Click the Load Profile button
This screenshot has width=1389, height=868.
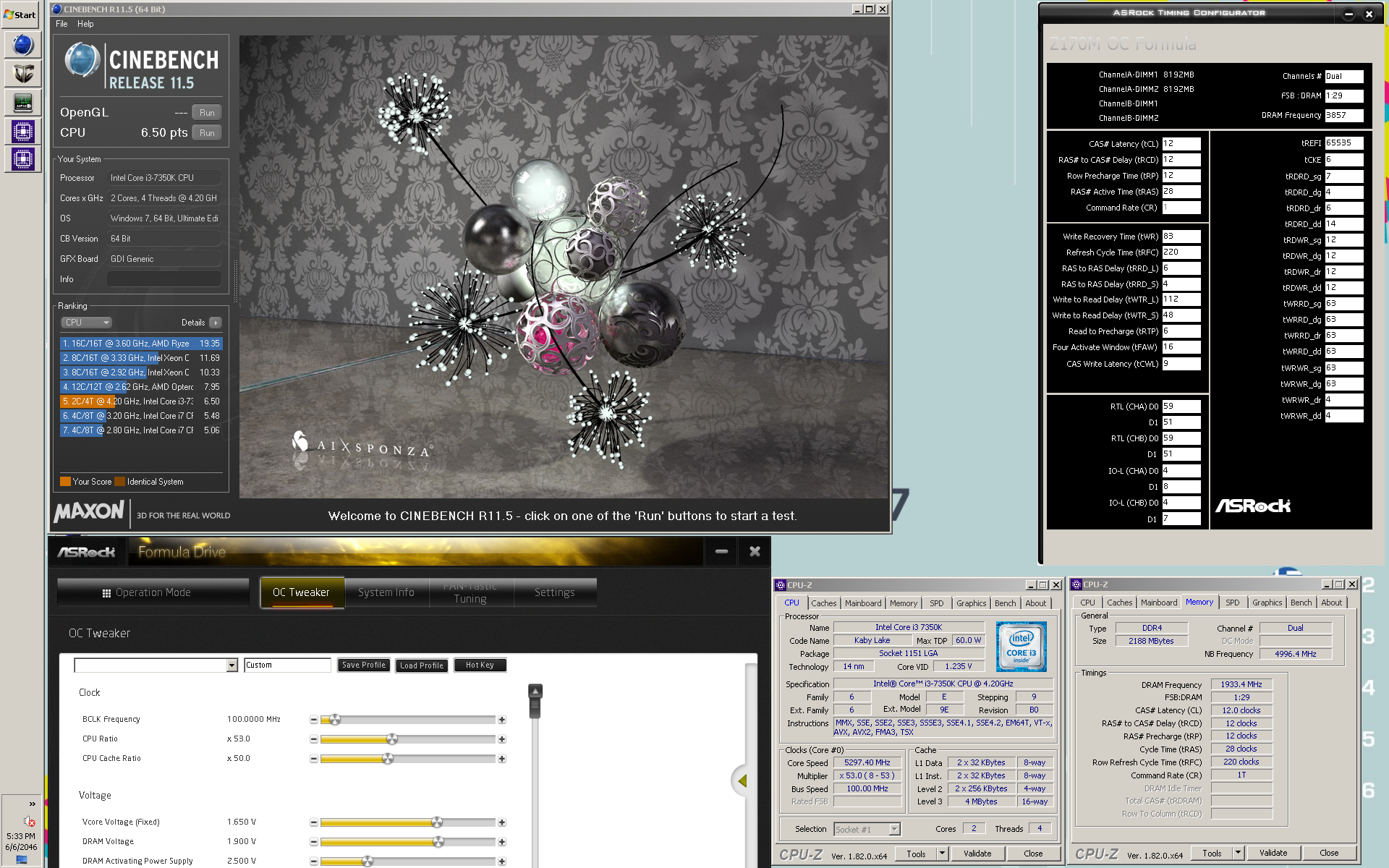point(422,665)
